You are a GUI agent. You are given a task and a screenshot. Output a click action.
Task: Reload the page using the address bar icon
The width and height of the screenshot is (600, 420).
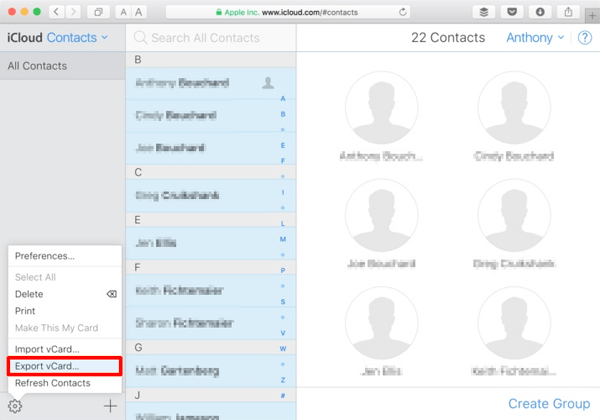click(401, 12)
